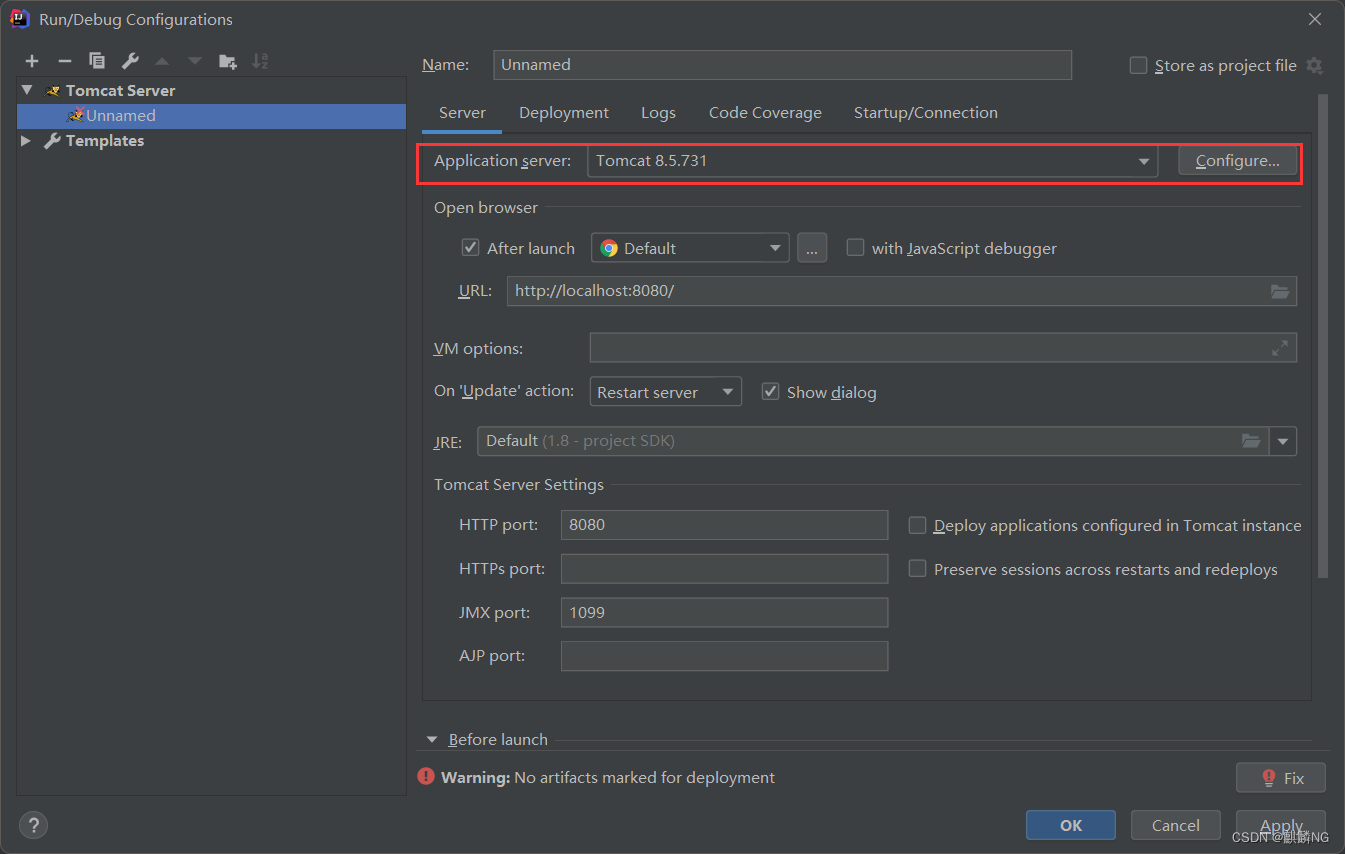Uncheck After launch option
This screenshot has width=1345, height=854.
pos(471,247)
